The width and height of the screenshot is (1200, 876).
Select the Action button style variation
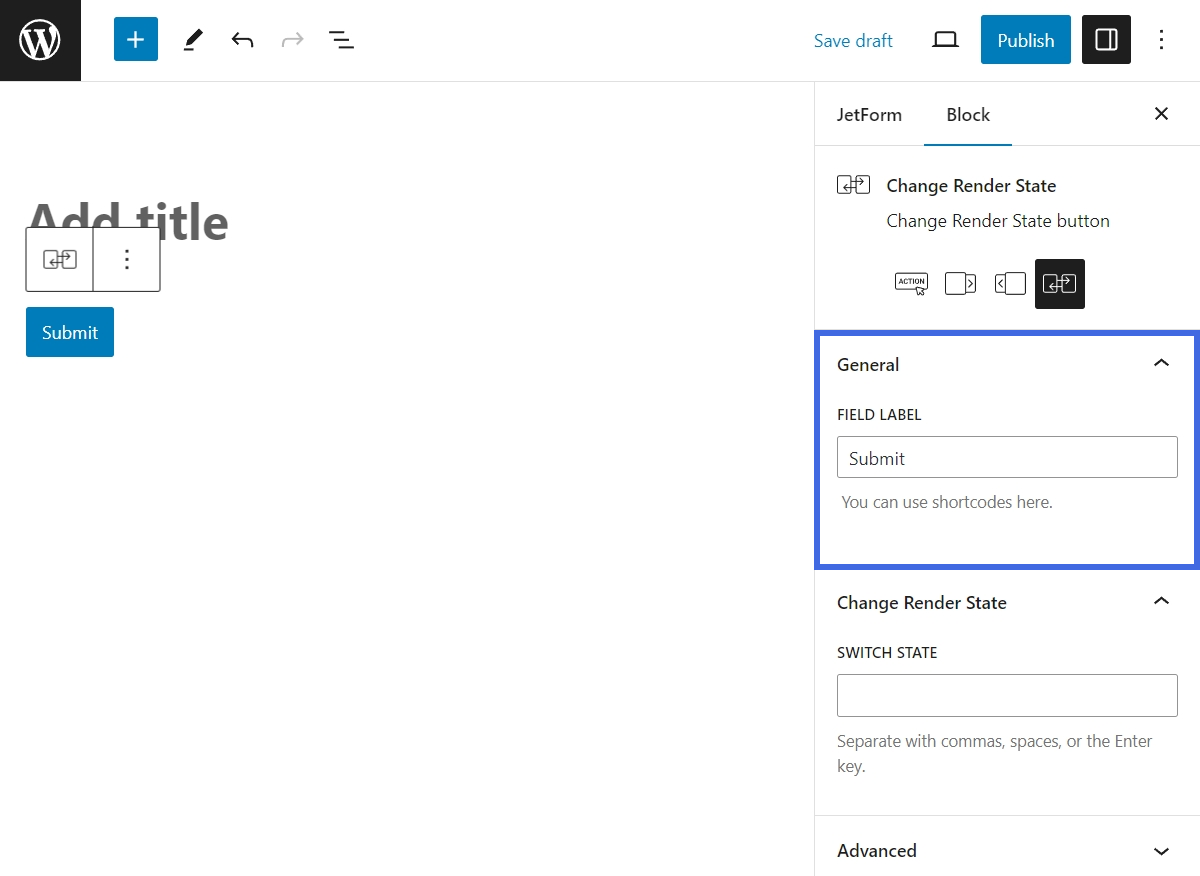[x=911, y=283]
